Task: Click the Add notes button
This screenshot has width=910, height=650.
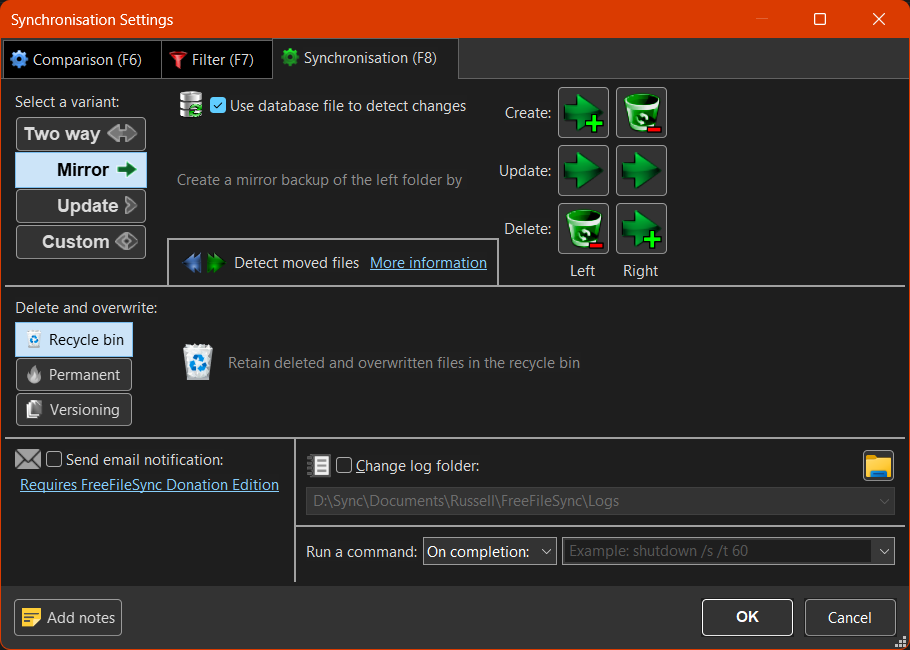Action: pyautogui.click(x=67, y=617)
